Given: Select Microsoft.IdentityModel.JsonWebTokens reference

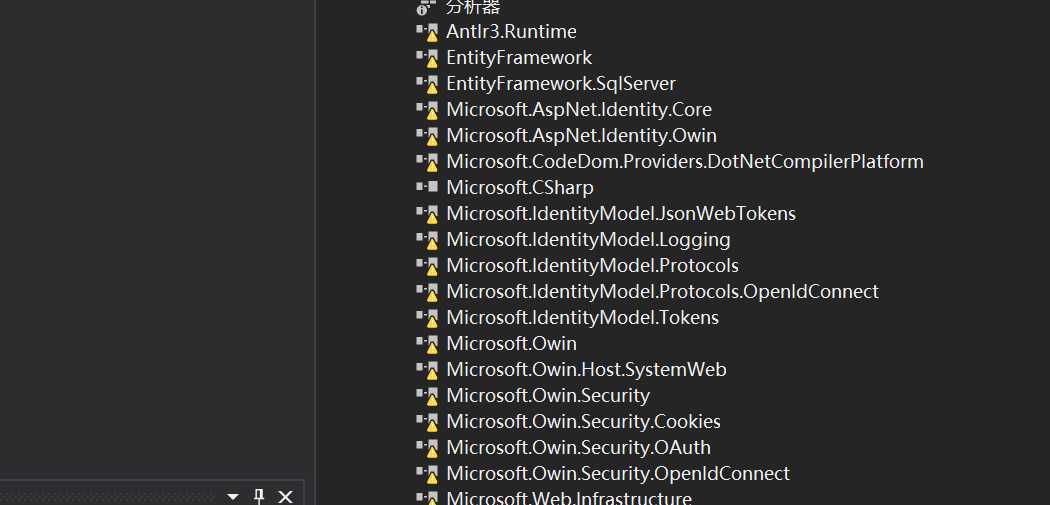Looking at the screenshot, I should pos(621,214).
